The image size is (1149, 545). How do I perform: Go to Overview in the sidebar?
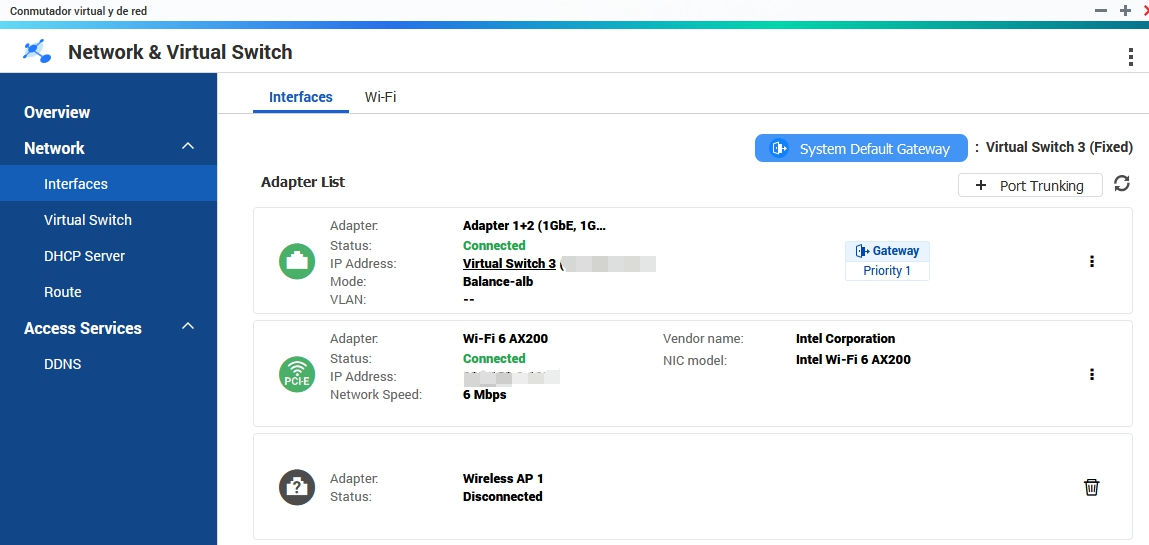point(57,112)
